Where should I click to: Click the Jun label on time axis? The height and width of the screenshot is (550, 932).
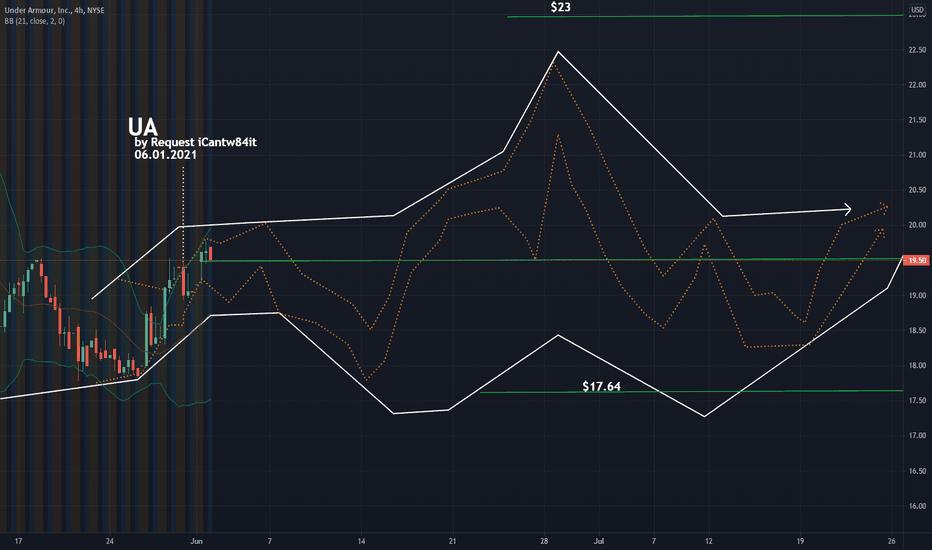pos(196,541)
